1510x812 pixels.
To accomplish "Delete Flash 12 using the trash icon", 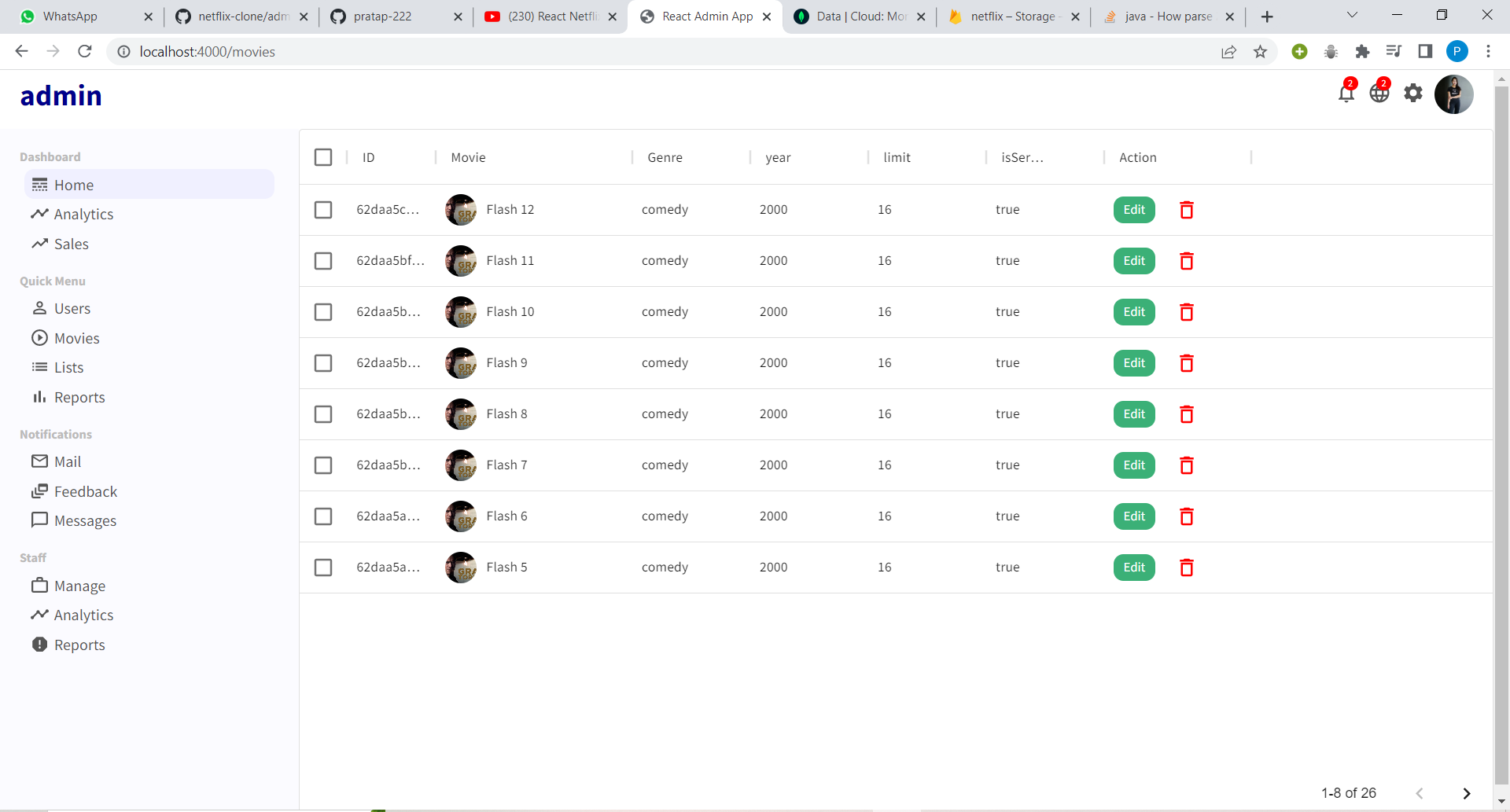I will pyautogui.click(x=1186, y=210).
